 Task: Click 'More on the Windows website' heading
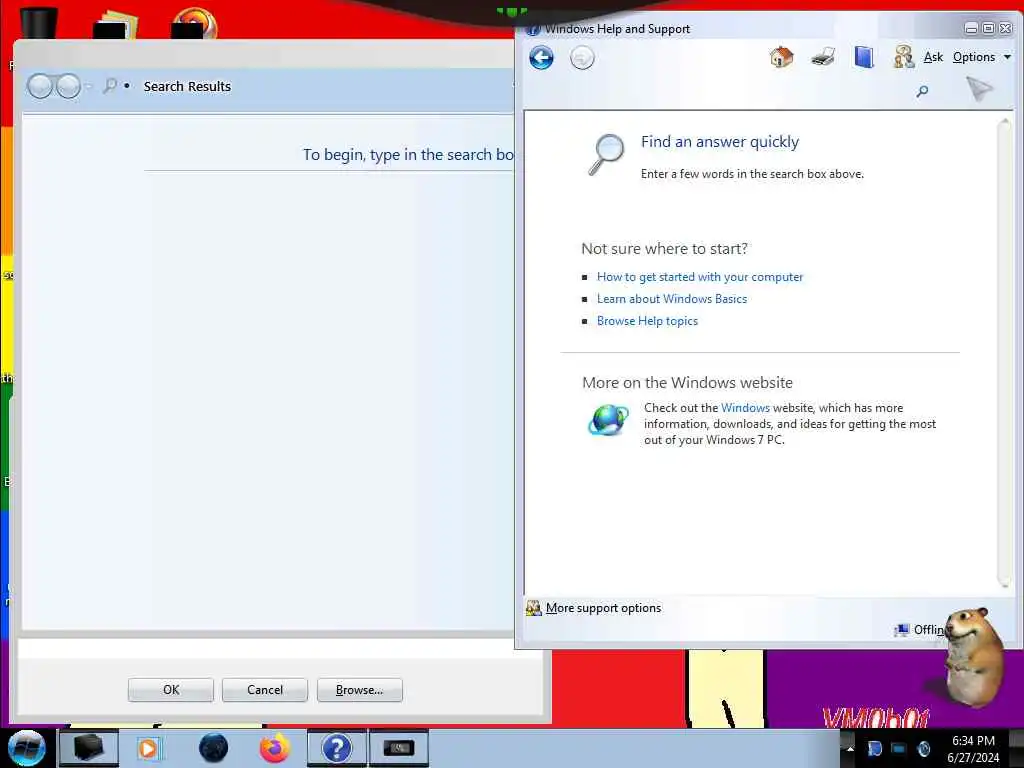pos(687,383)
